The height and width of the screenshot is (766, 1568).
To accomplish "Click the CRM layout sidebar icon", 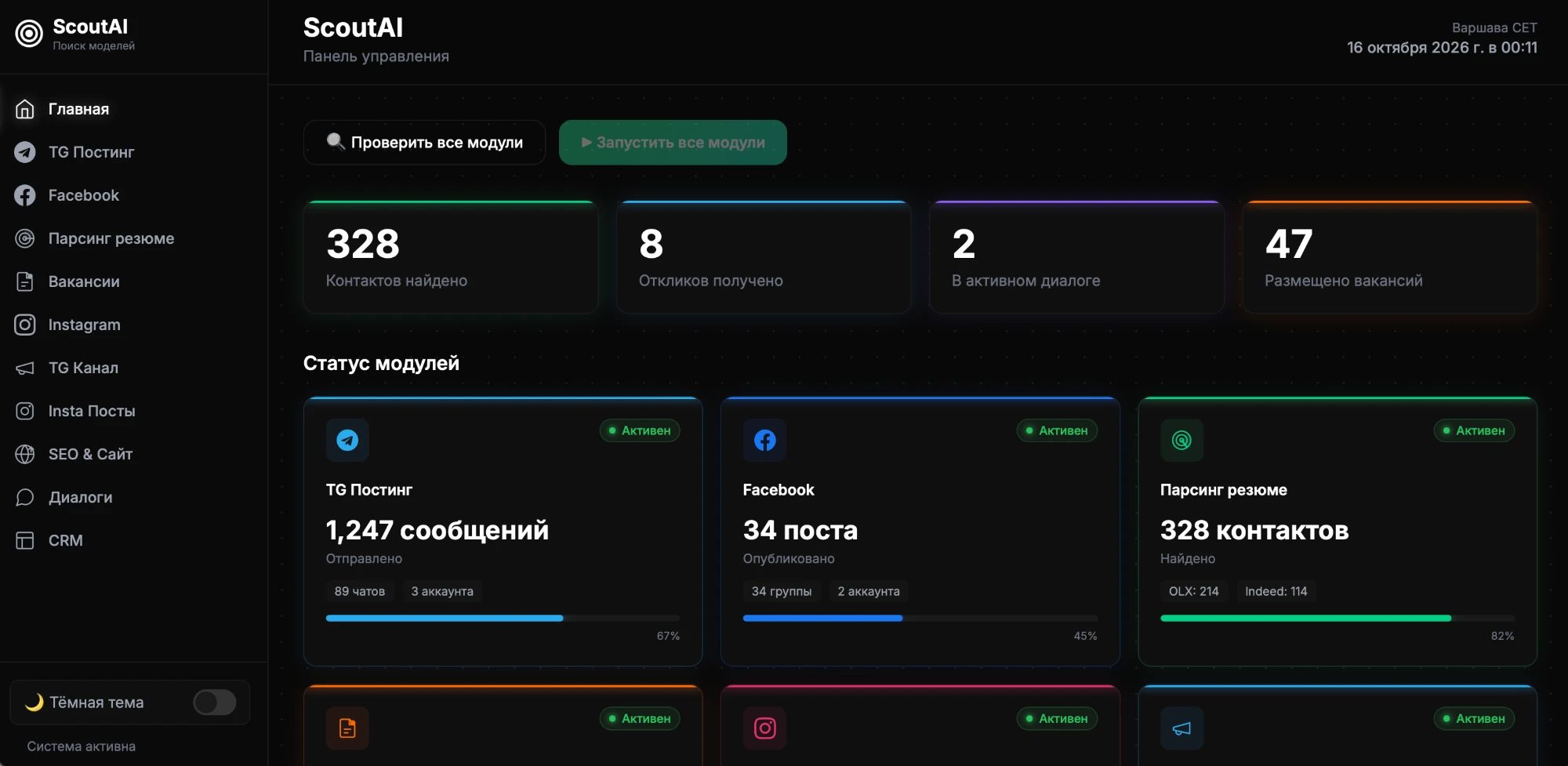I will point(25,540).
